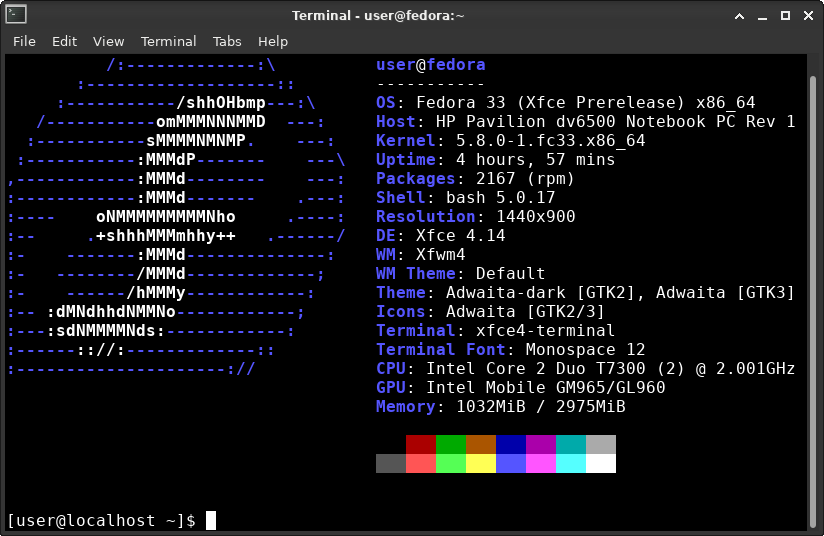Click the bright magenta color block

point(541,463)
